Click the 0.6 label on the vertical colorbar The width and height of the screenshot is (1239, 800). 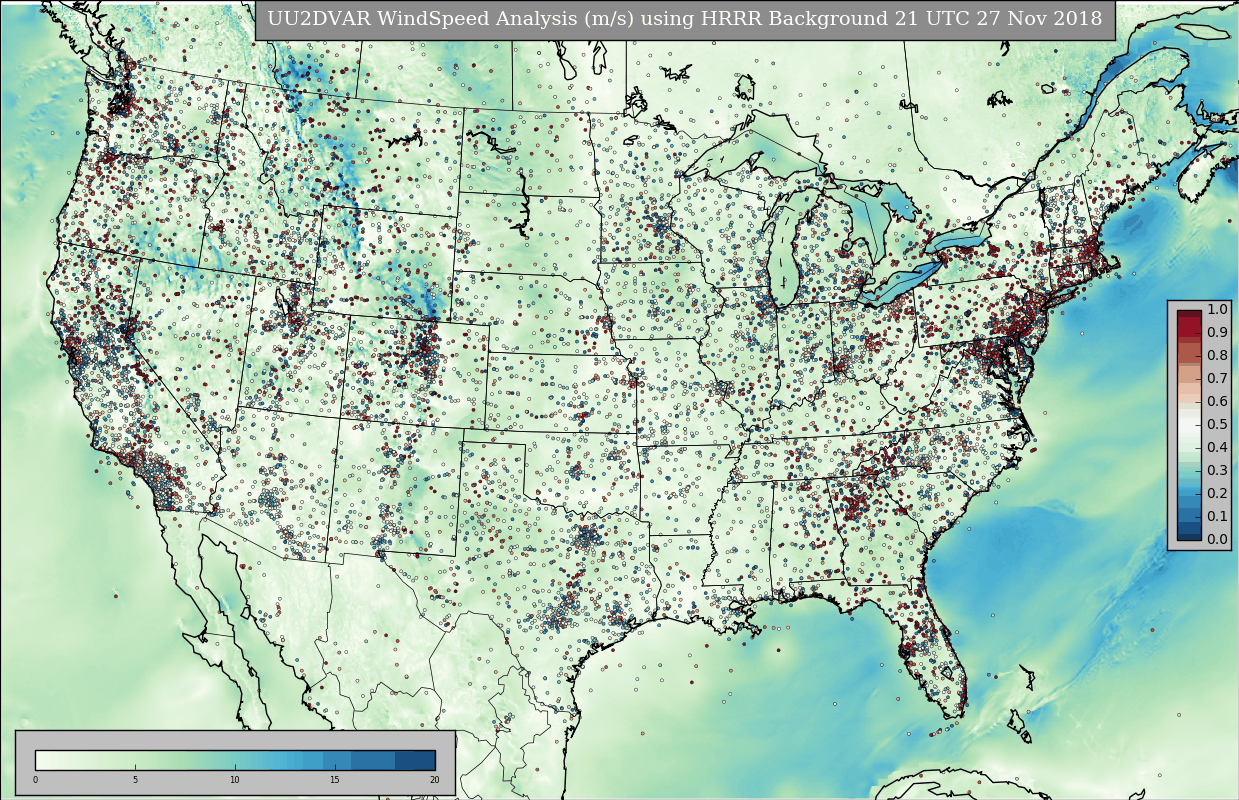tap(1217, 401)
